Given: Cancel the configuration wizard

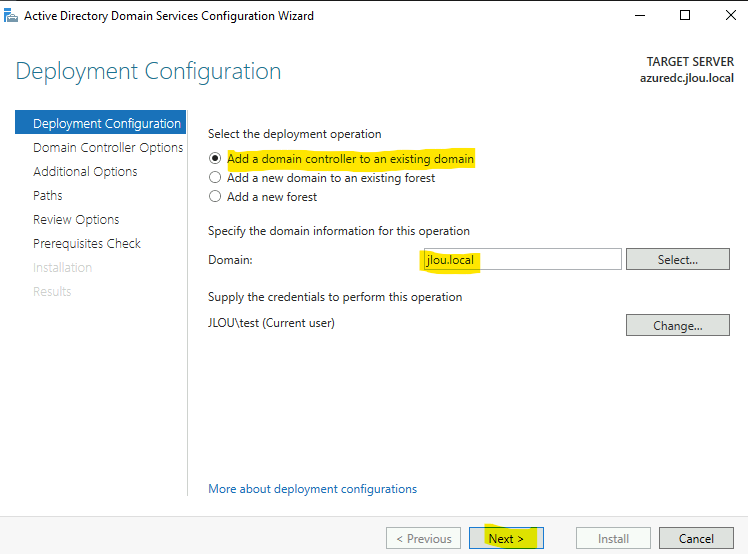Looking at the screenshot, I should [696, 538].
